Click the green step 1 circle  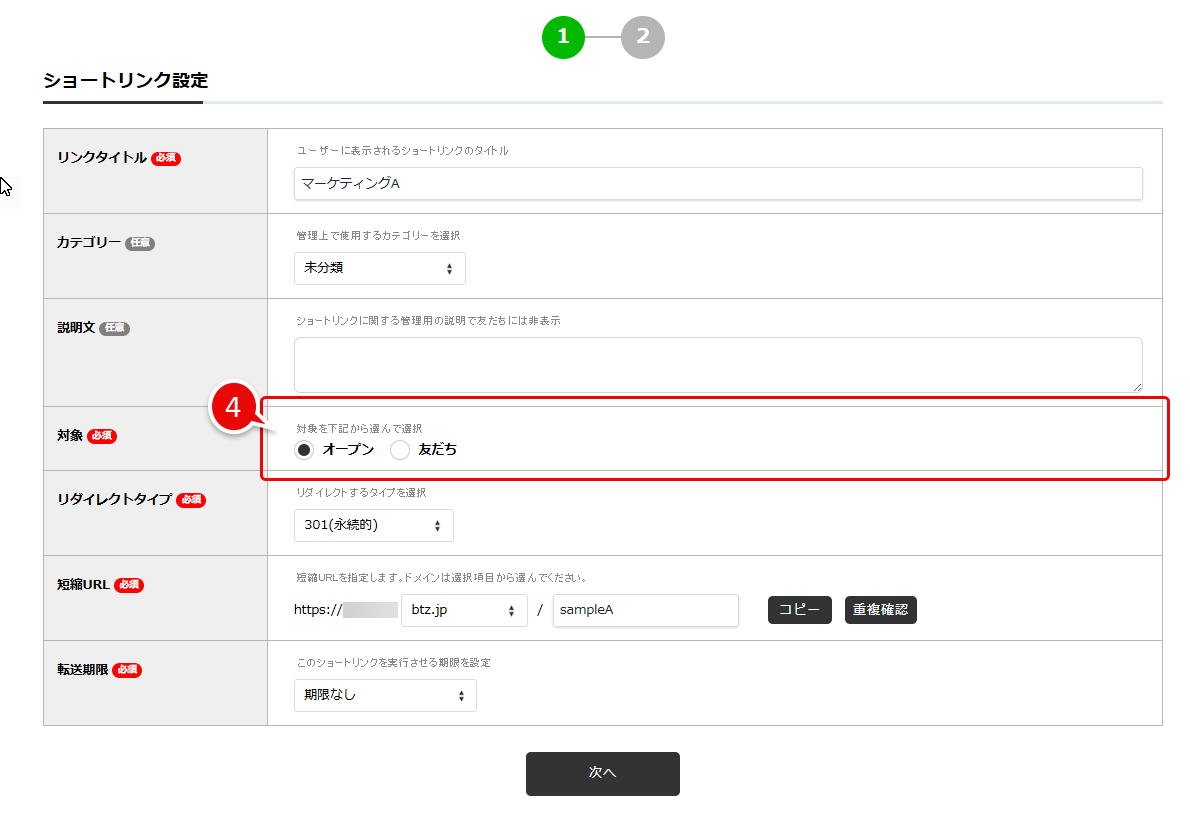pyautogui.click(x=563, y=38)
